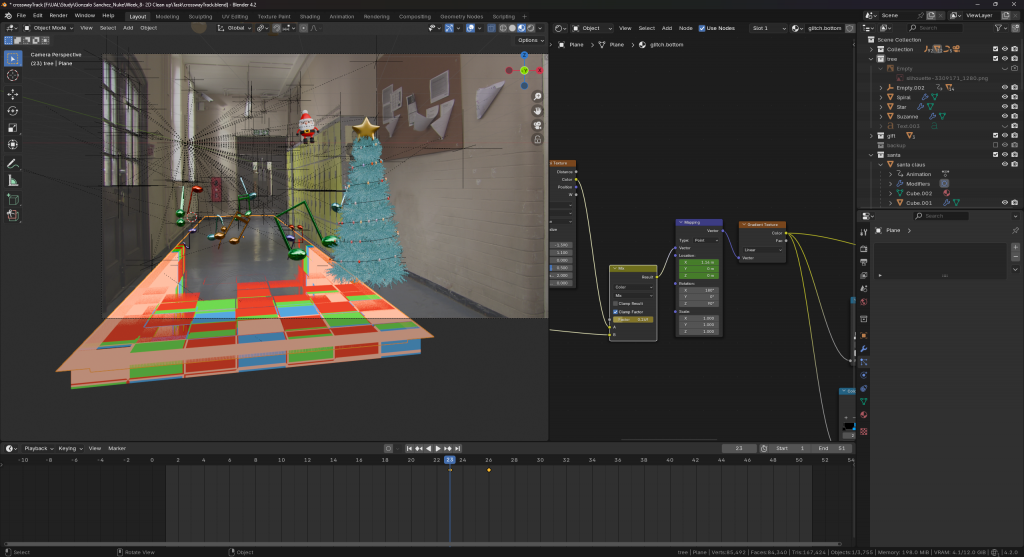Open the Global transform orientation dropdown
The height and width of the screenshot is (557, 1024).
234,28
